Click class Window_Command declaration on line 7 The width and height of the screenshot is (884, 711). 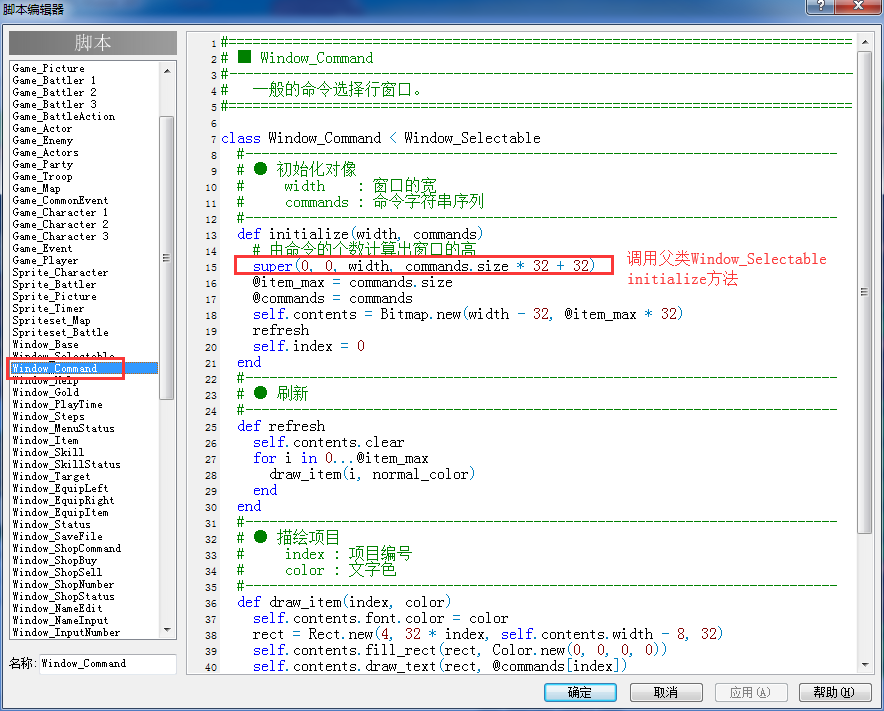(x=381, y=138)
